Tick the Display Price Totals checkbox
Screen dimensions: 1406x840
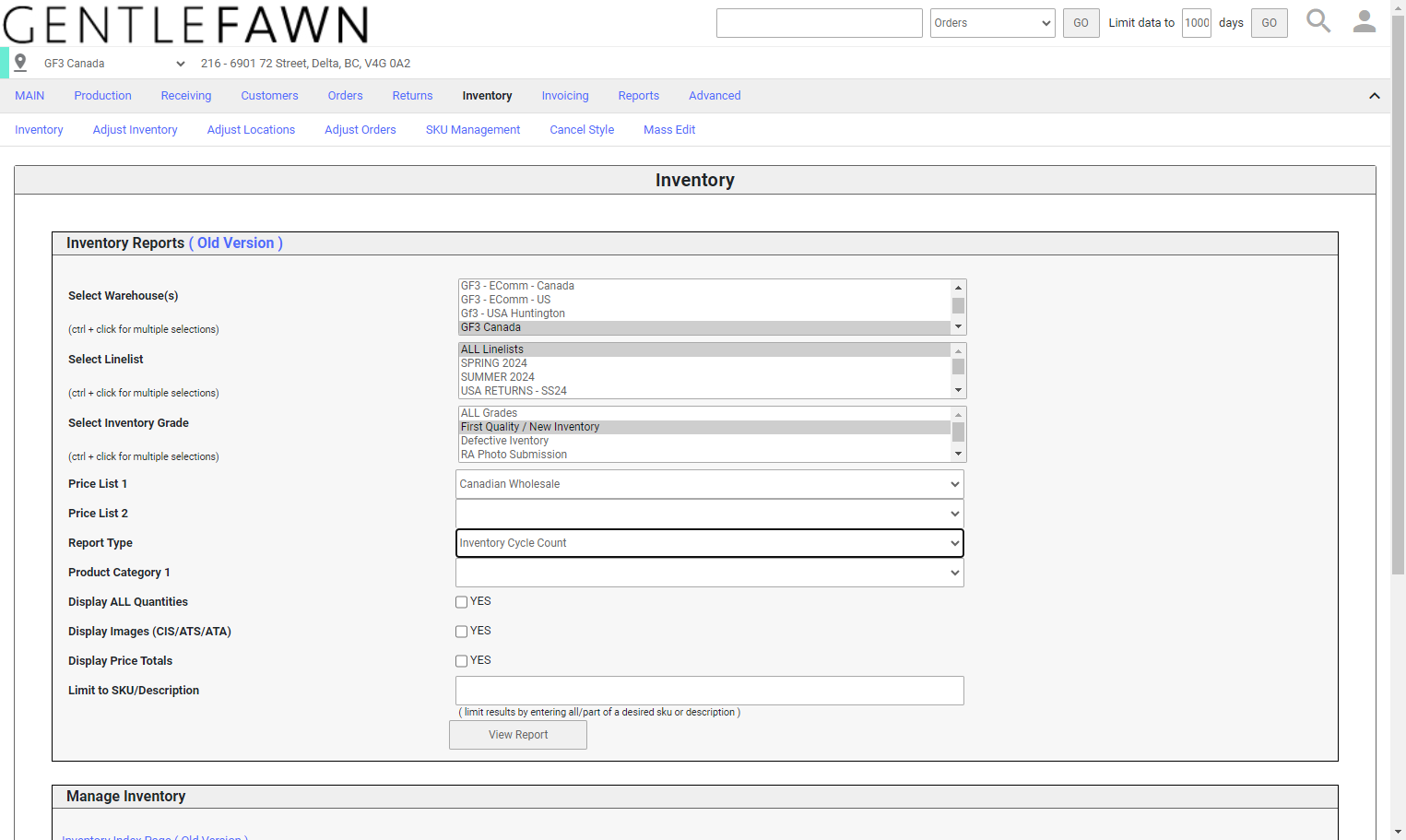click(462, 661)
